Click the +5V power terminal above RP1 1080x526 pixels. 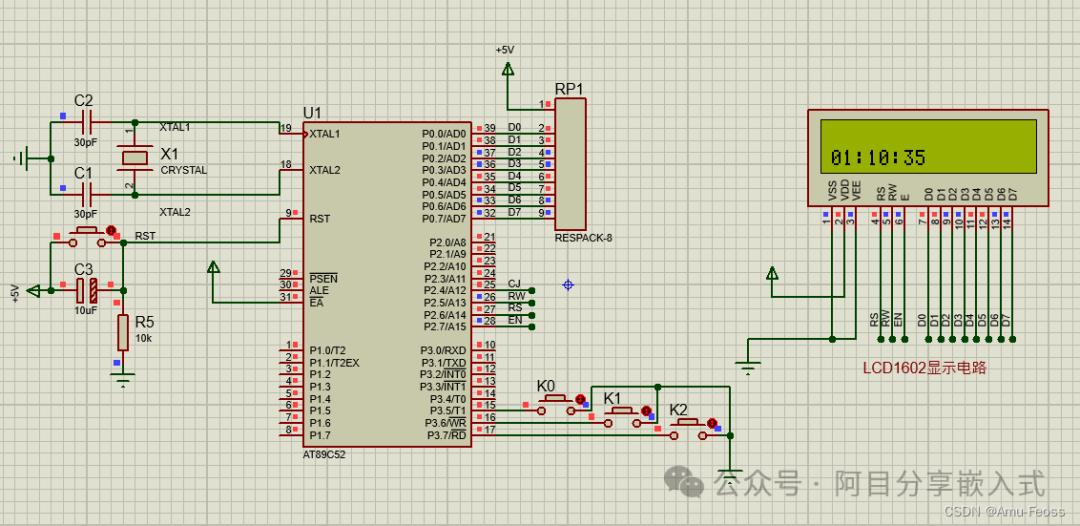(508, 68)
